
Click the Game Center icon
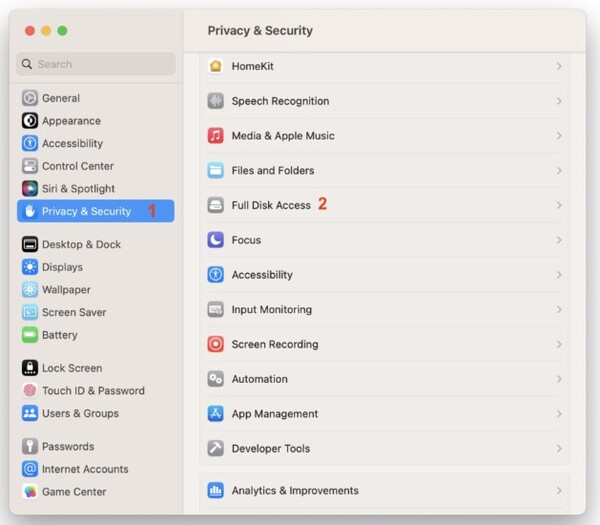30,491
